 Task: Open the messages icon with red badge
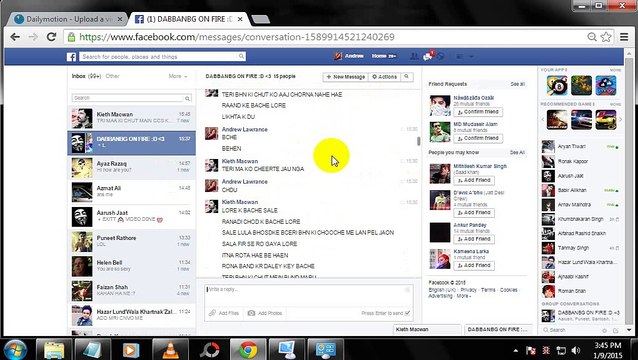(428, 56)
